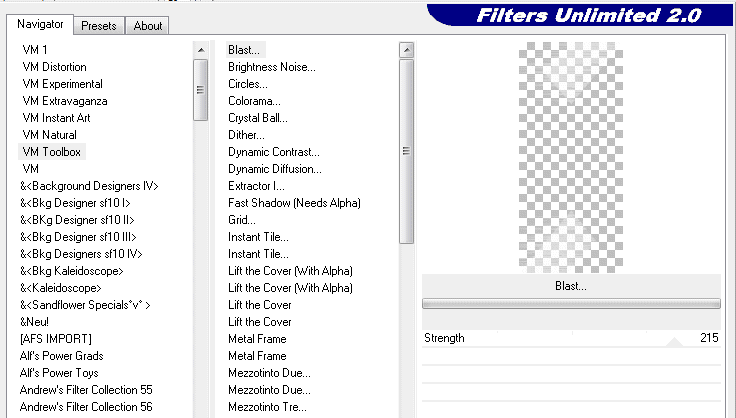This screenshot has width=736, height=418.
Task: Choose the Dither... filter
Action: (246, 135)
